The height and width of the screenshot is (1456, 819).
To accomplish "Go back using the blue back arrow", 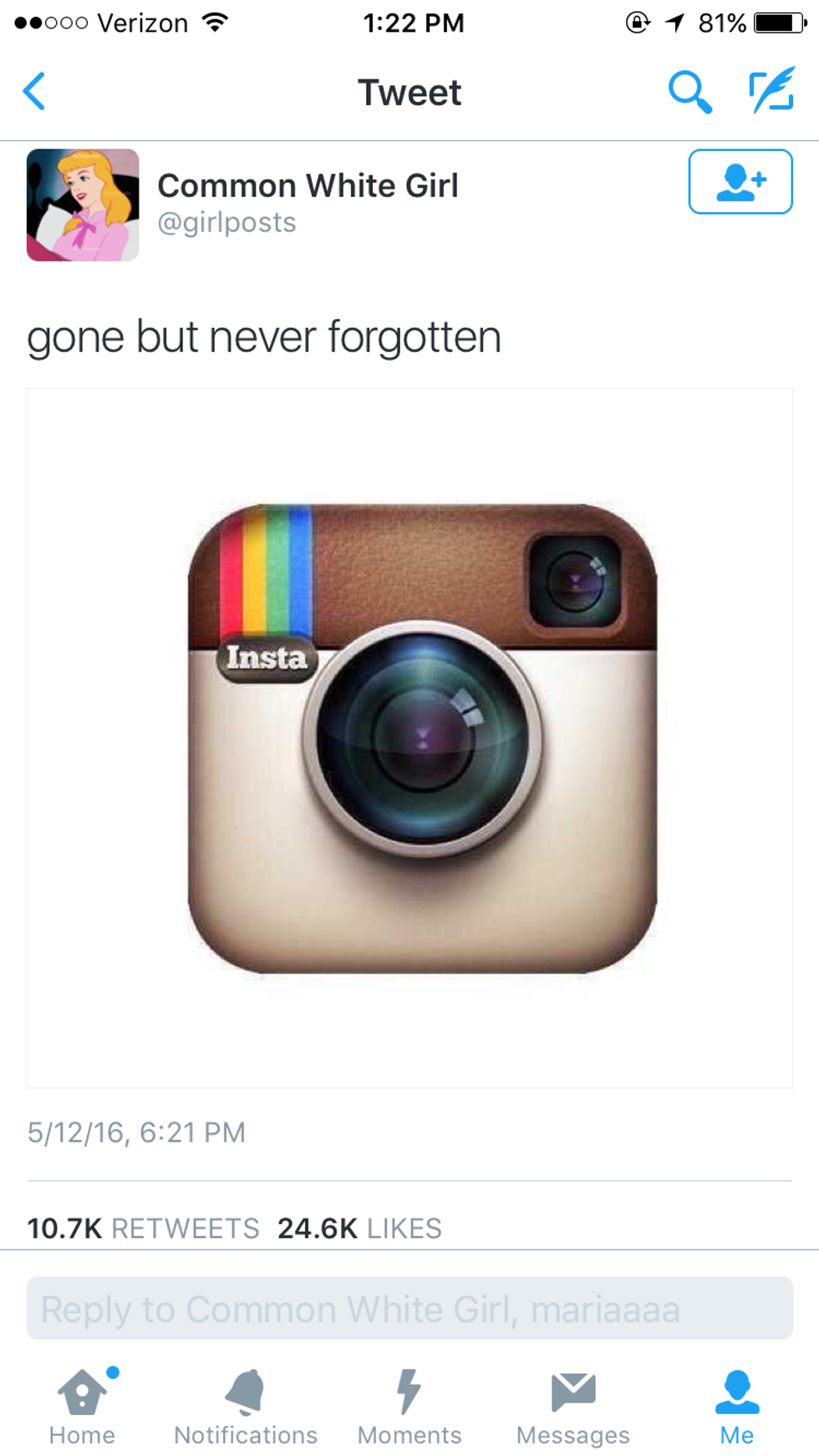I will pyautogui.click(x=34, y=91).
